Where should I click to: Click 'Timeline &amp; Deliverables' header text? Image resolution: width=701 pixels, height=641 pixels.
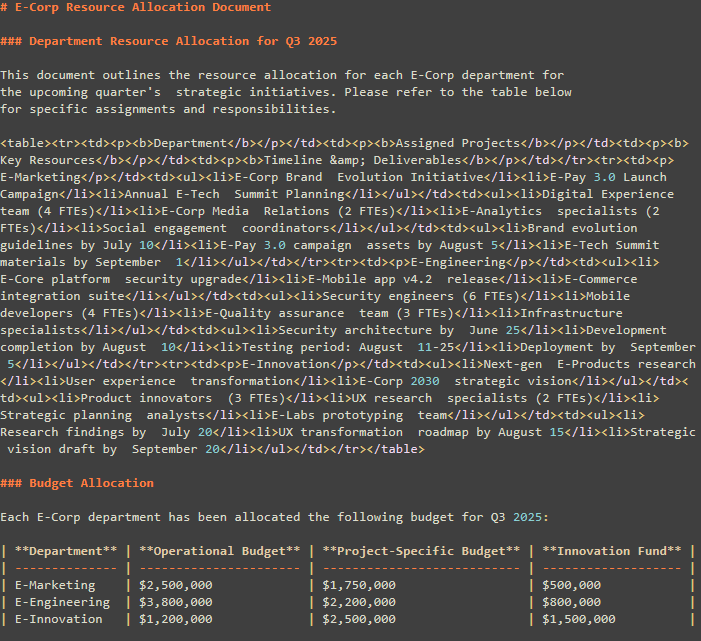(x=363, y=160)
